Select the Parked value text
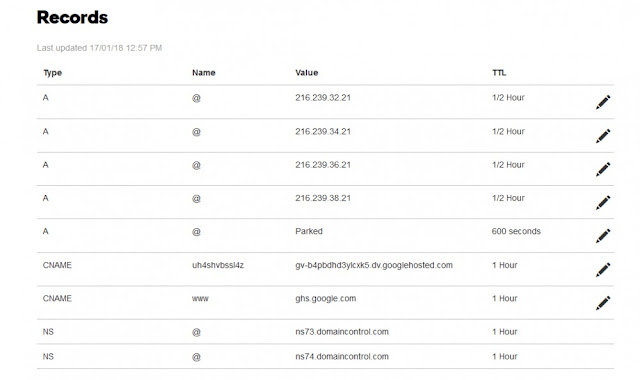640x380 pixels. (x=309, y=231)
